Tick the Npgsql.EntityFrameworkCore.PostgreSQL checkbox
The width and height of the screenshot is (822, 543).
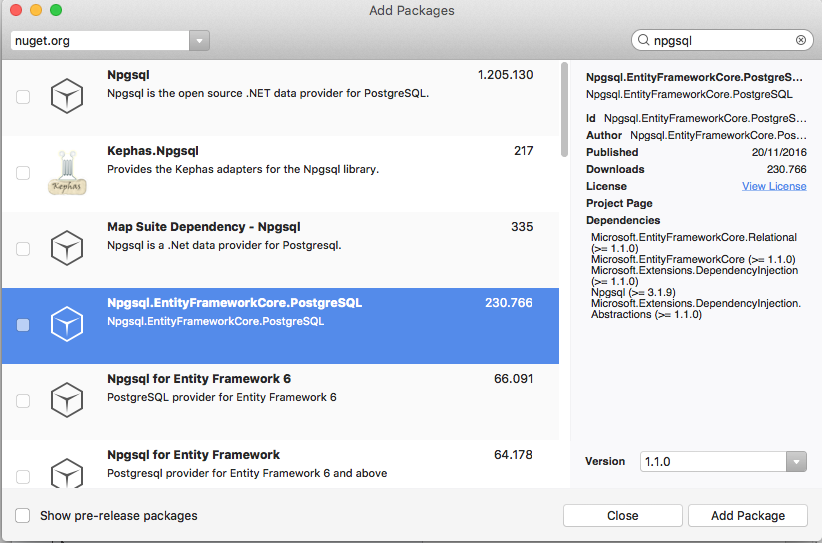pos(23,325)
